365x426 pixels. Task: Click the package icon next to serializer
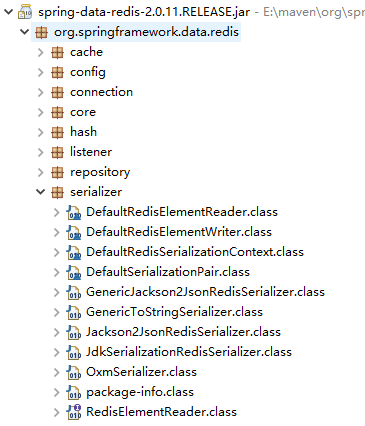click(57, 192)
